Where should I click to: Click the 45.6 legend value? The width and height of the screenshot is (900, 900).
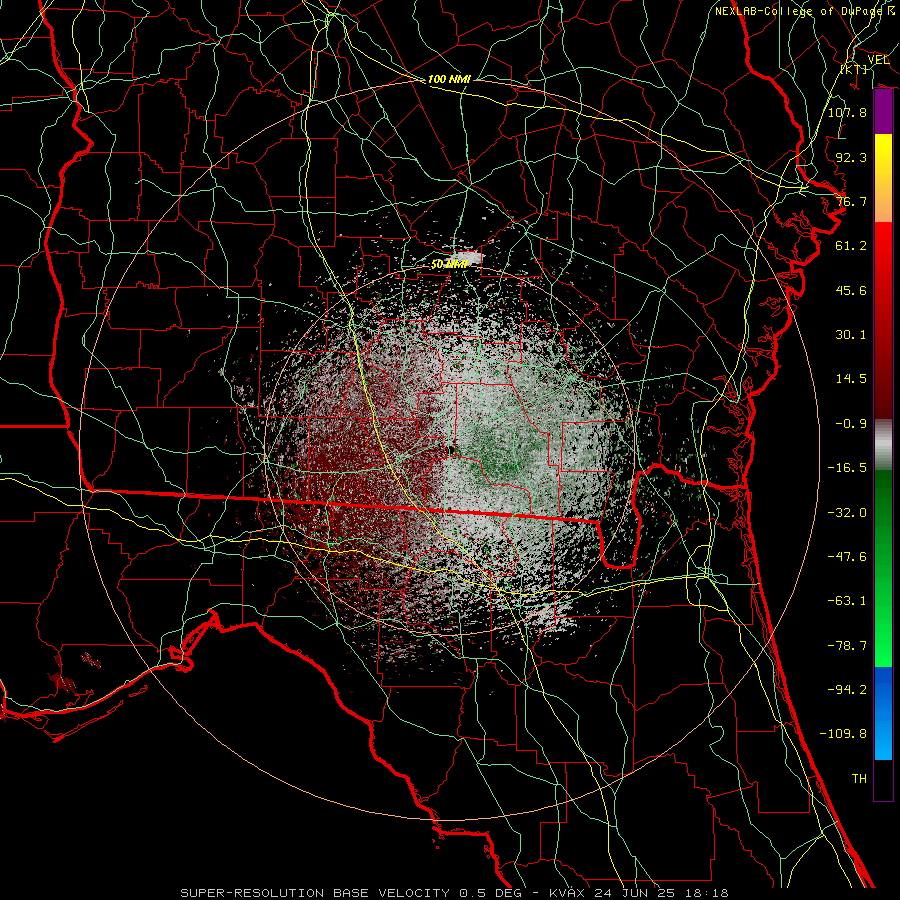pos(851,290)
